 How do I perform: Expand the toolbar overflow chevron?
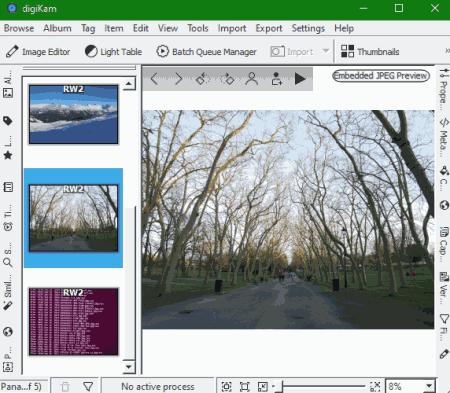447,51
